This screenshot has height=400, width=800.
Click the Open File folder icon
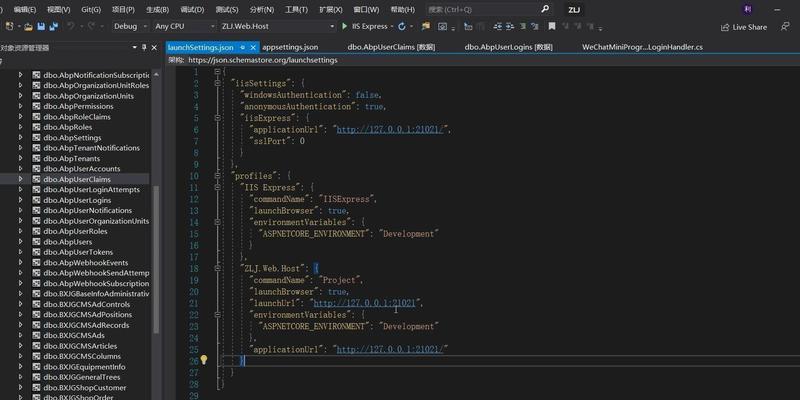coord(29,27)
